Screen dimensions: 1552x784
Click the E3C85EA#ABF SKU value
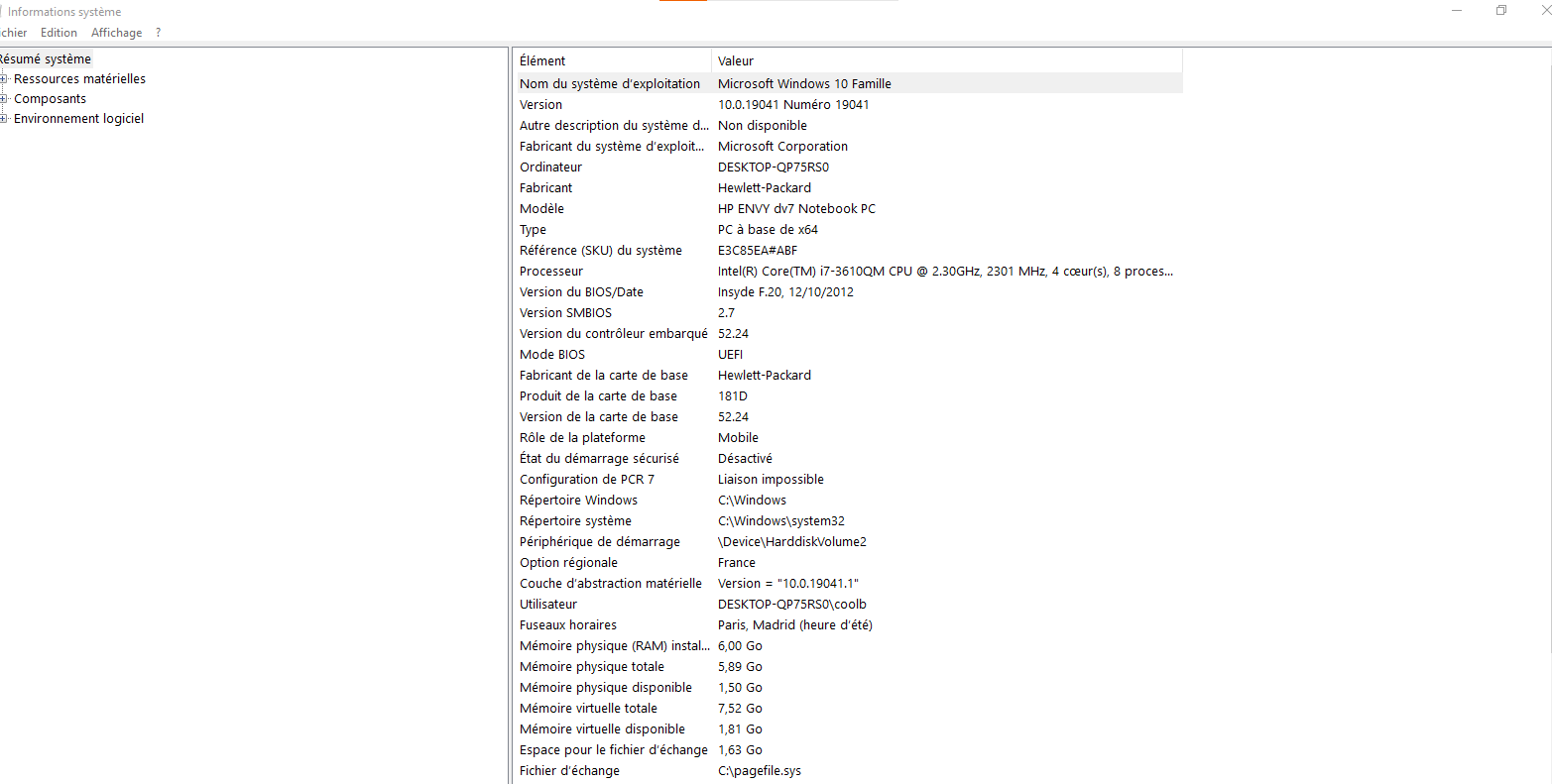click(x=758, y=251)
